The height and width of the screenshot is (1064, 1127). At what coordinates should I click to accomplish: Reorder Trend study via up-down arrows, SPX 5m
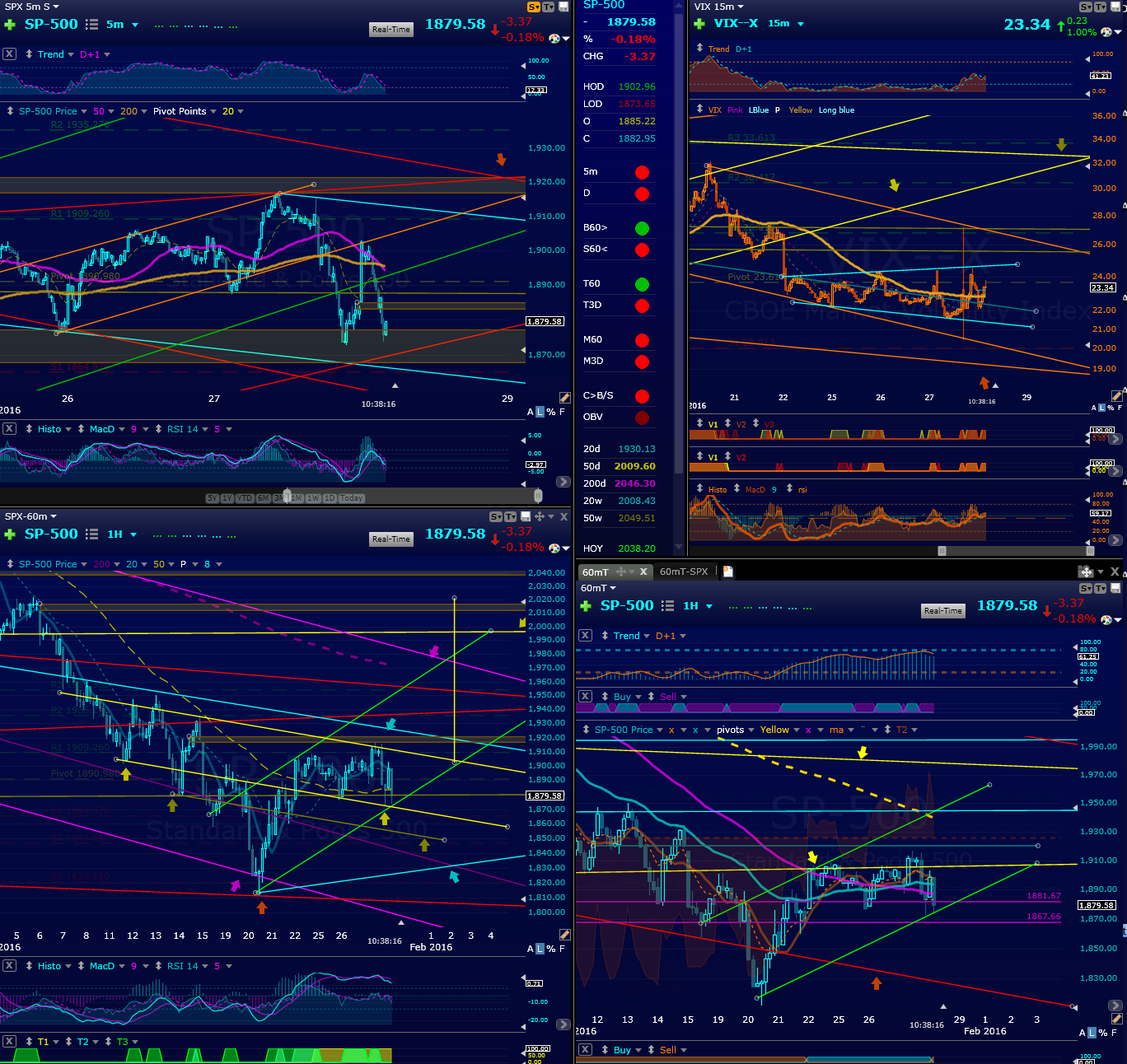pos(29,54)
